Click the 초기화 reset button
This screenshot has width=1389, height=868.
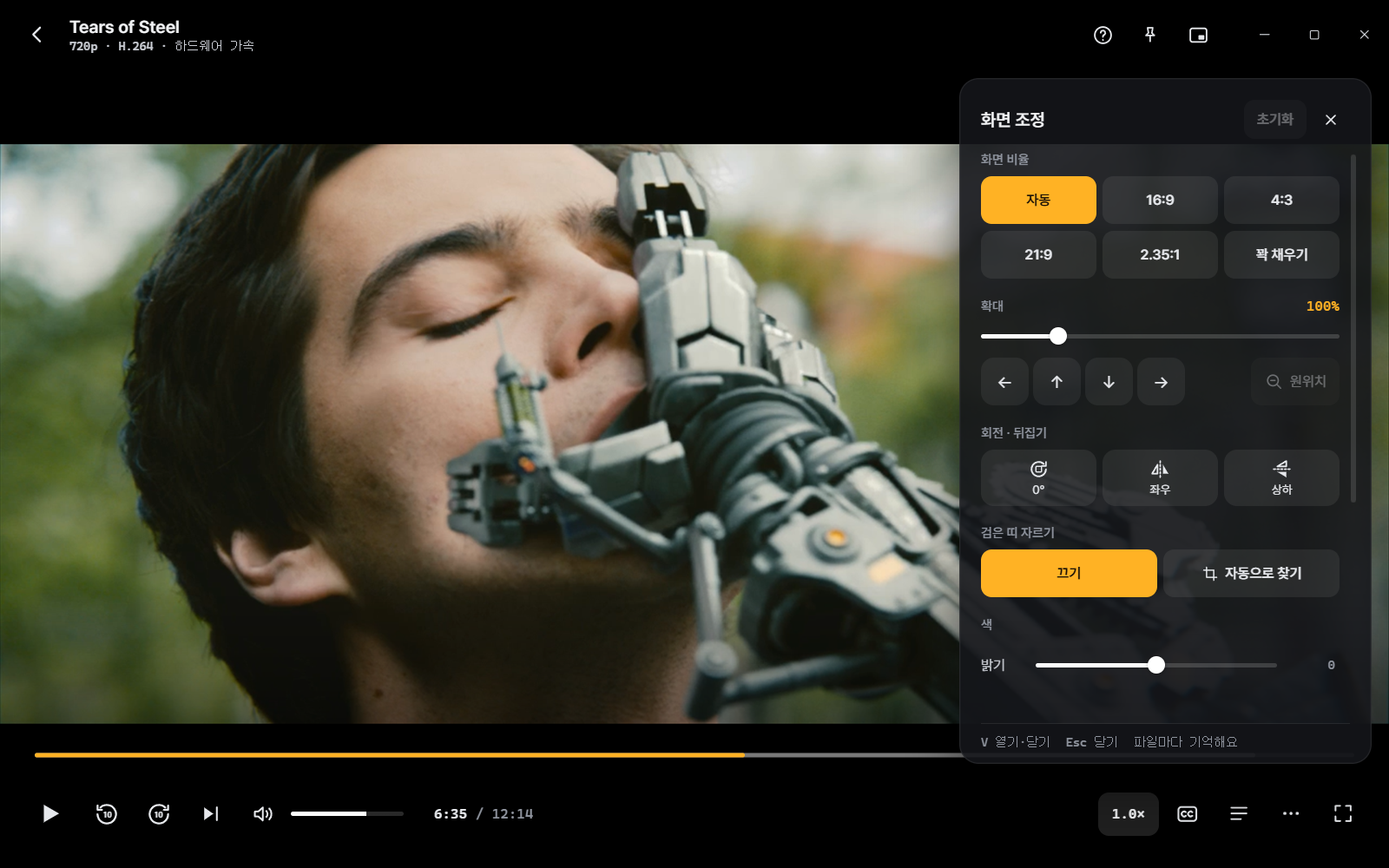pyautogui.click(x=1275, y=119)
